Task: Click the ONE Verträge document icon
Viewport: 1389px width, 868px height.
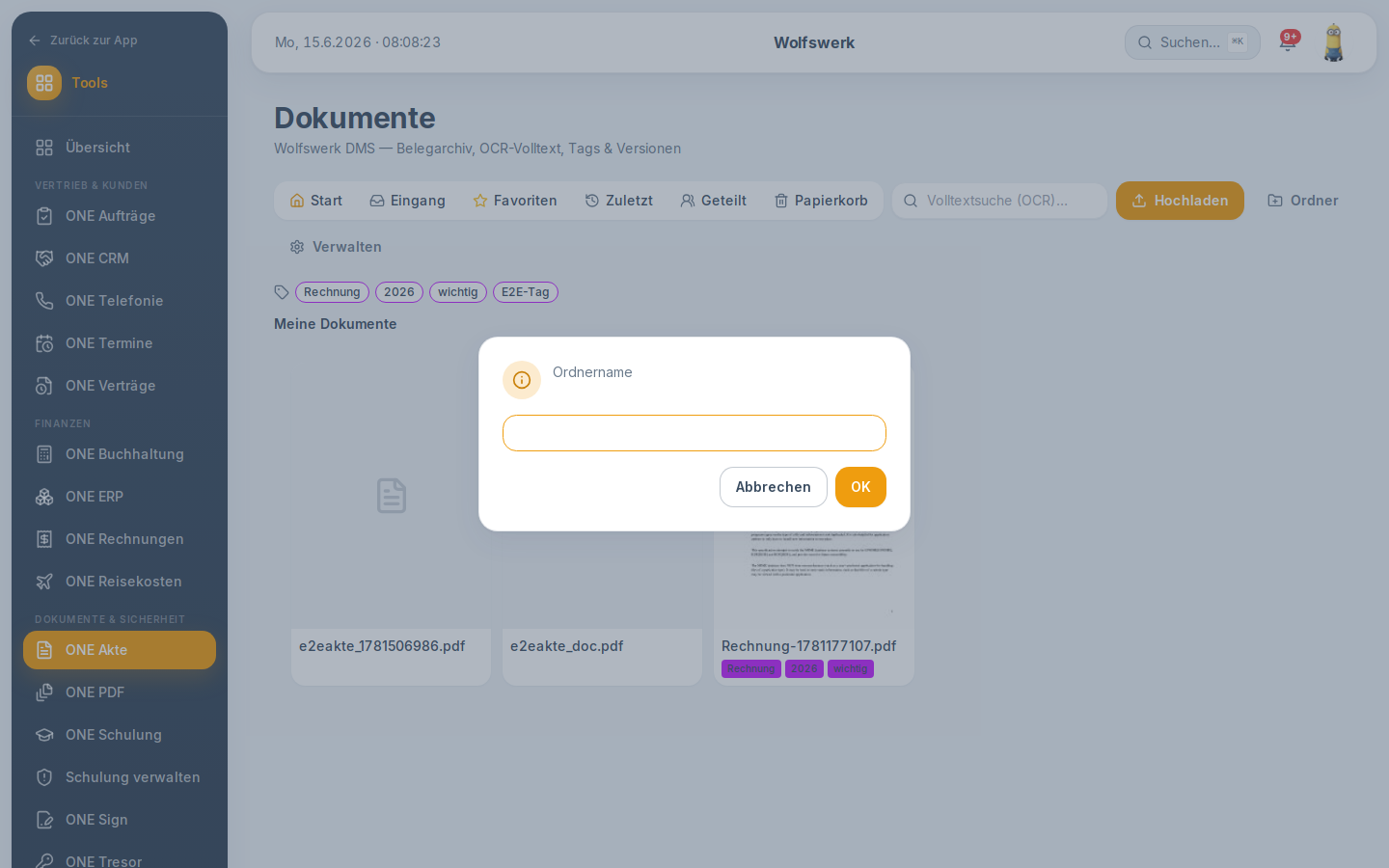Action: 44,386
